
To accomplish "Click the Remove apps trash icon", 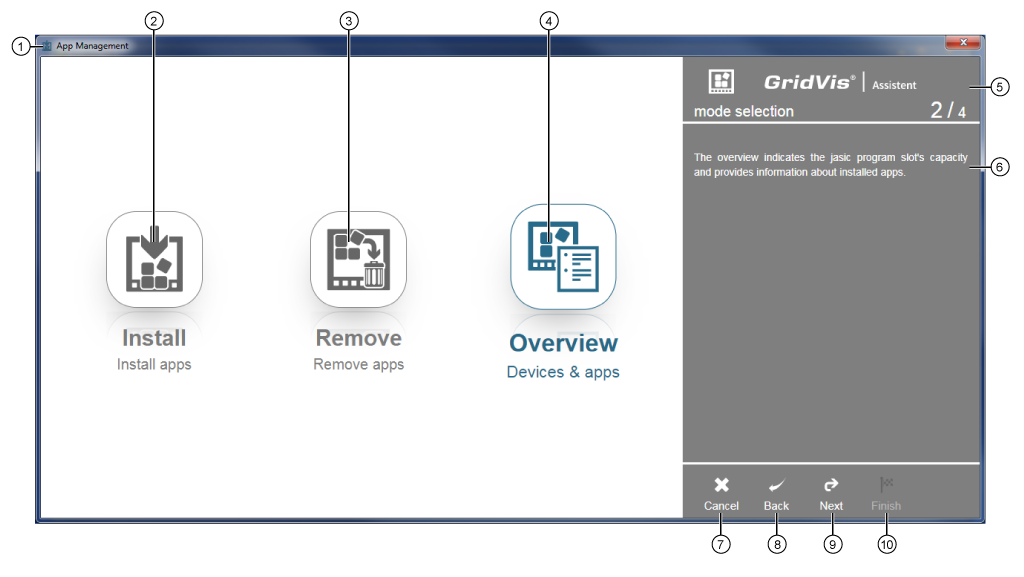I will [x=358, y=259].
